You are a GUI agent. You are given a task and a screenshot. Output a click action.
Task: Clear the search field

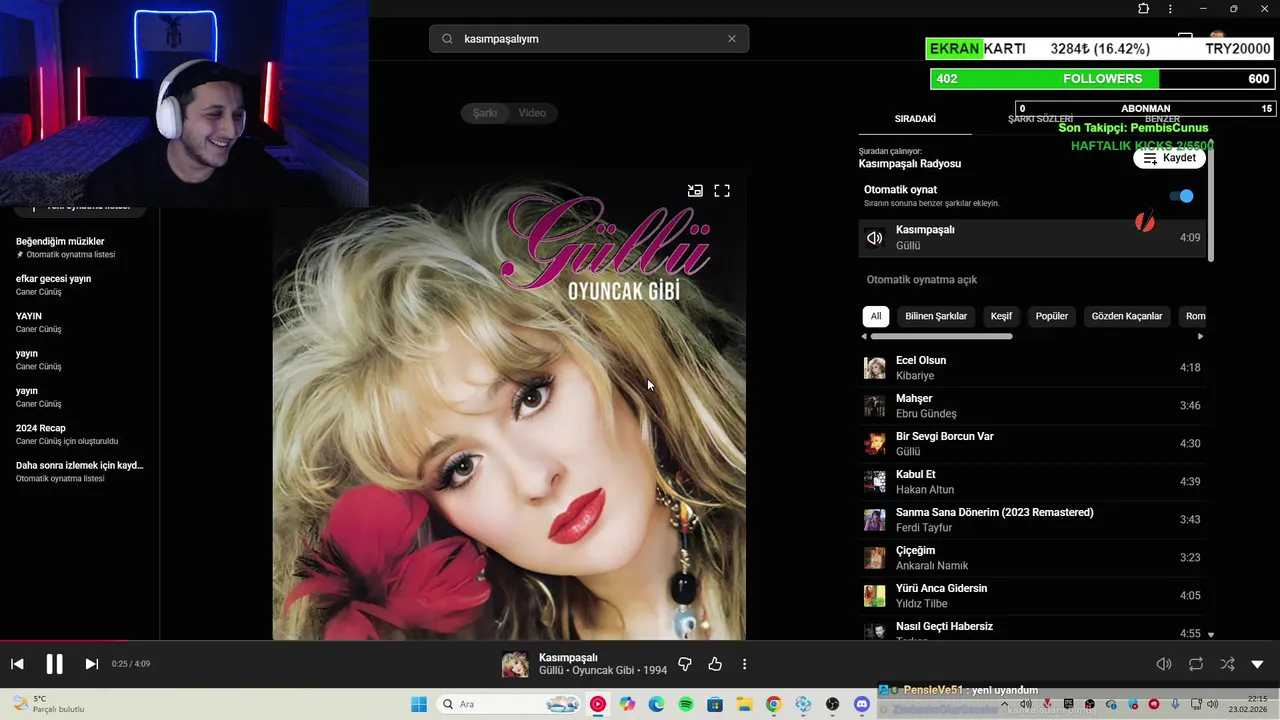click(x=732, y=39)
